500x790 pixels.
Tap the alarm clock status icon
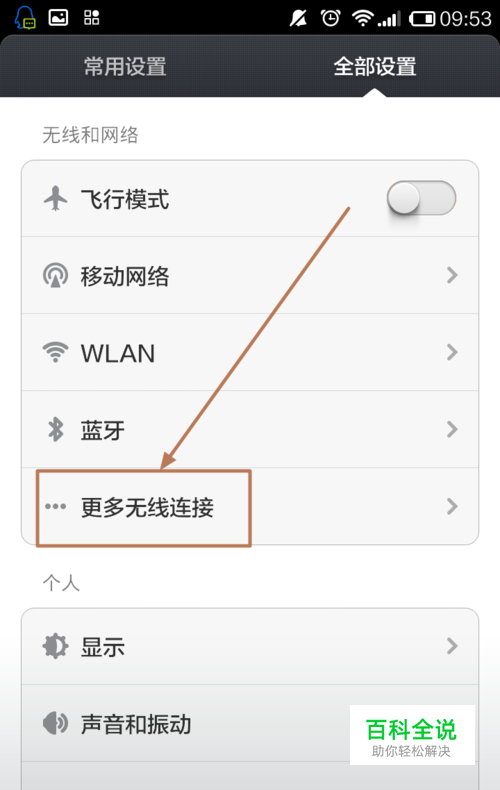coord(331,19)
